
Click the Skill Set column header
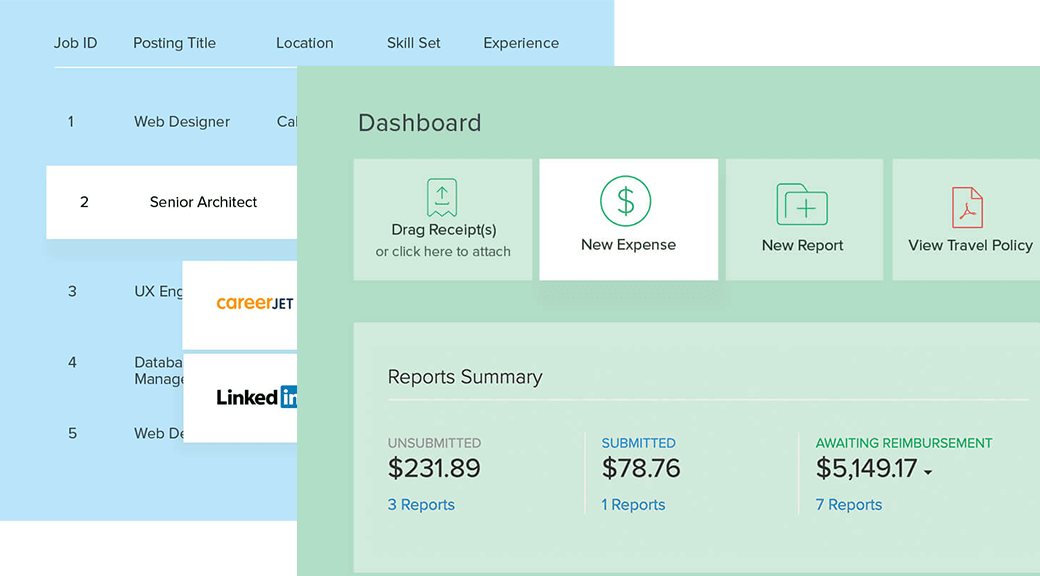(x=413, y=43)
